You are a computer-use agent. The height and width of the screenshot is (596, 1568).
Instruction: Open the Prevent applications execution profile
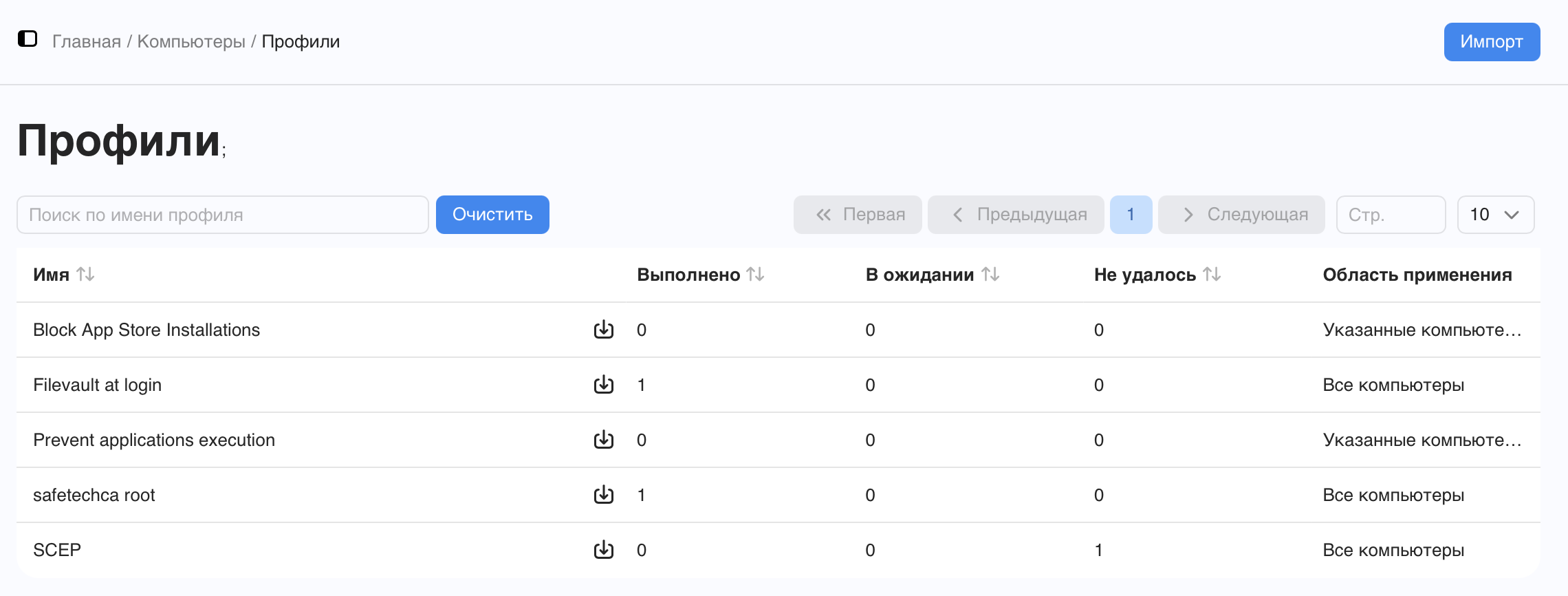click(154, 440)
